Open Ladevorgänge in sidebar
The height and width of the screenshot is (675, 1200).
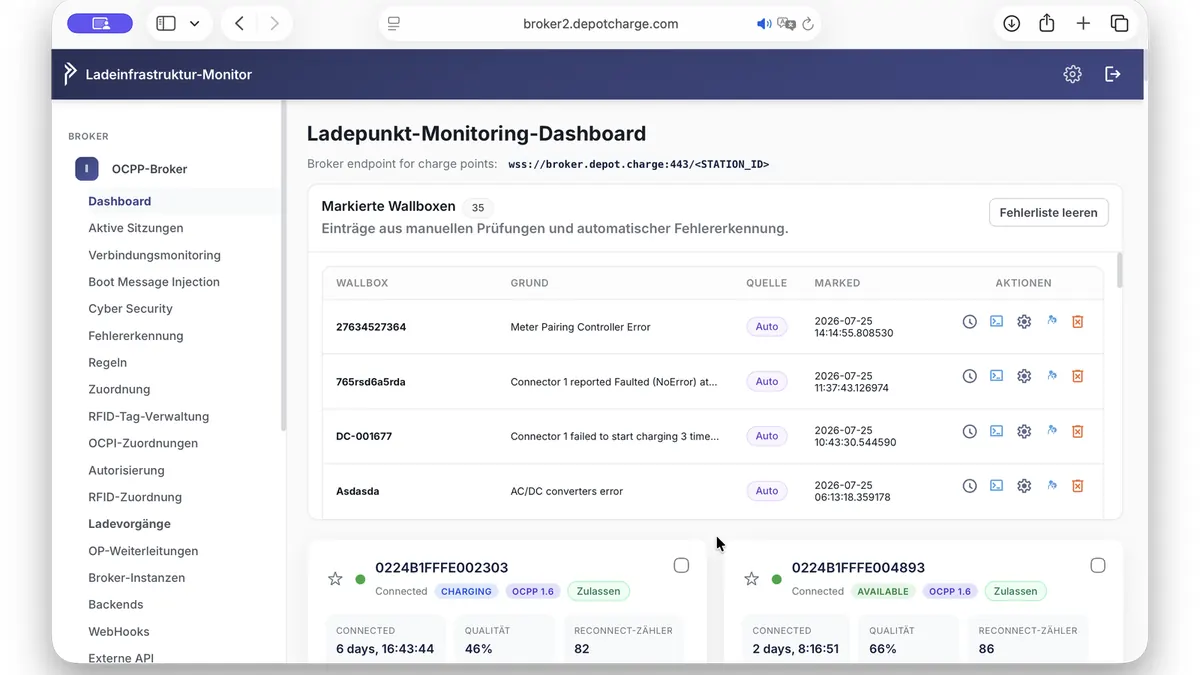pos(129,524)
